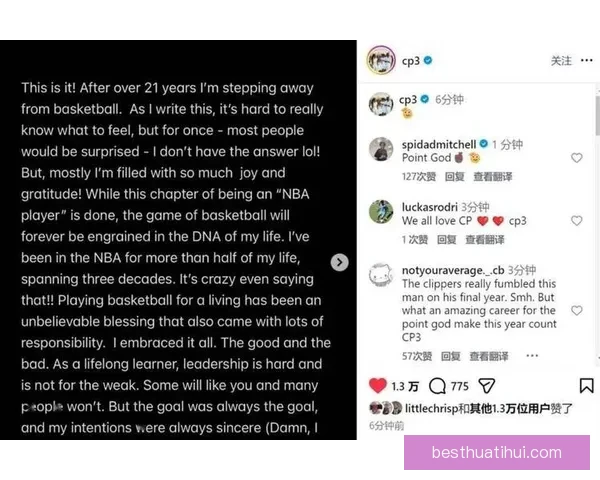600x480 pixels.
Task: View luckasrodri's profile avatar
Action: click(x=380, y=212)
